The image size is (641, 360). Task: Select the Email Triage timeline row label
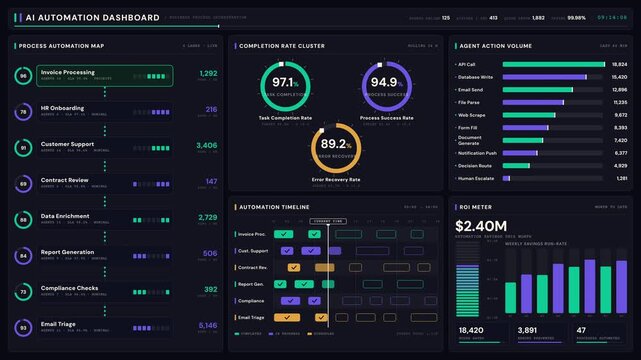click(251, 318)
